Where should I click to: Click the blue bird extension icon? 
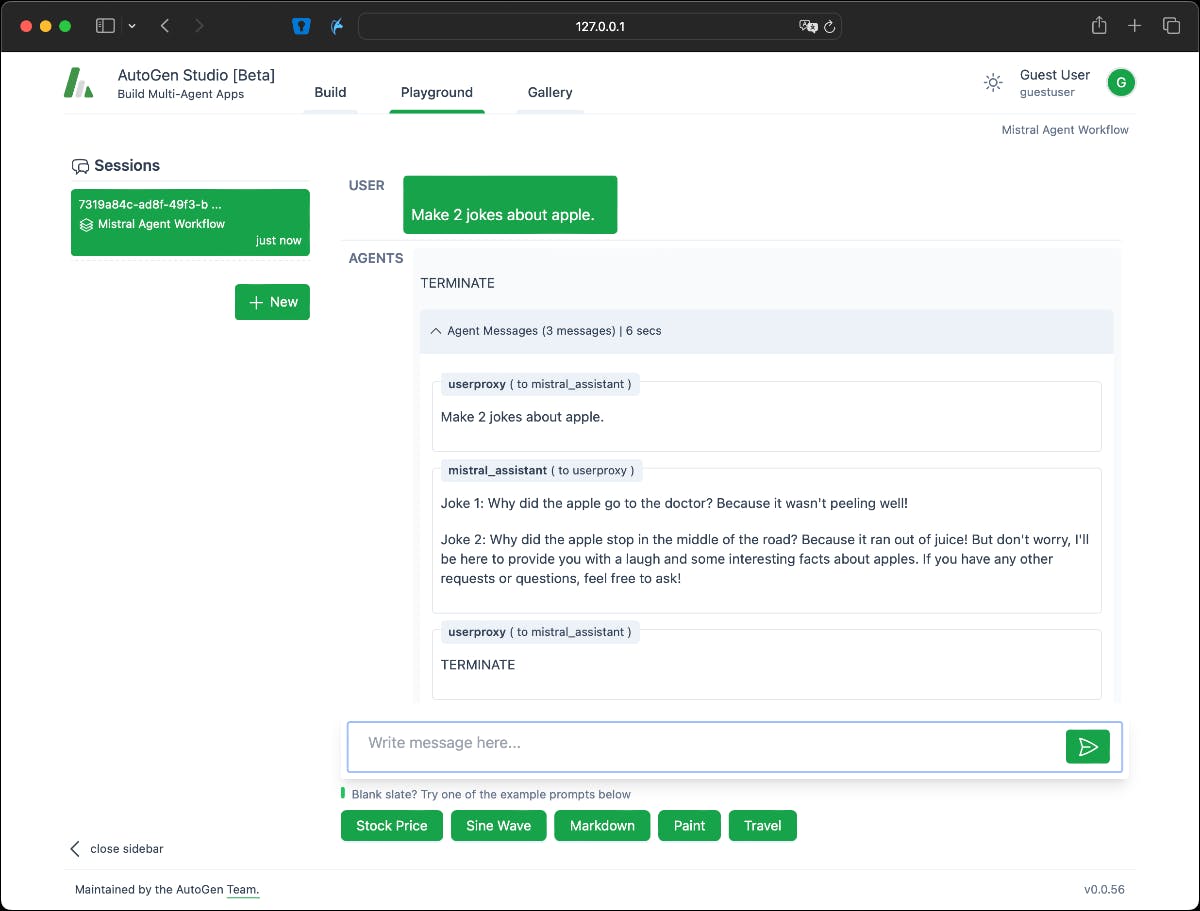338,26
